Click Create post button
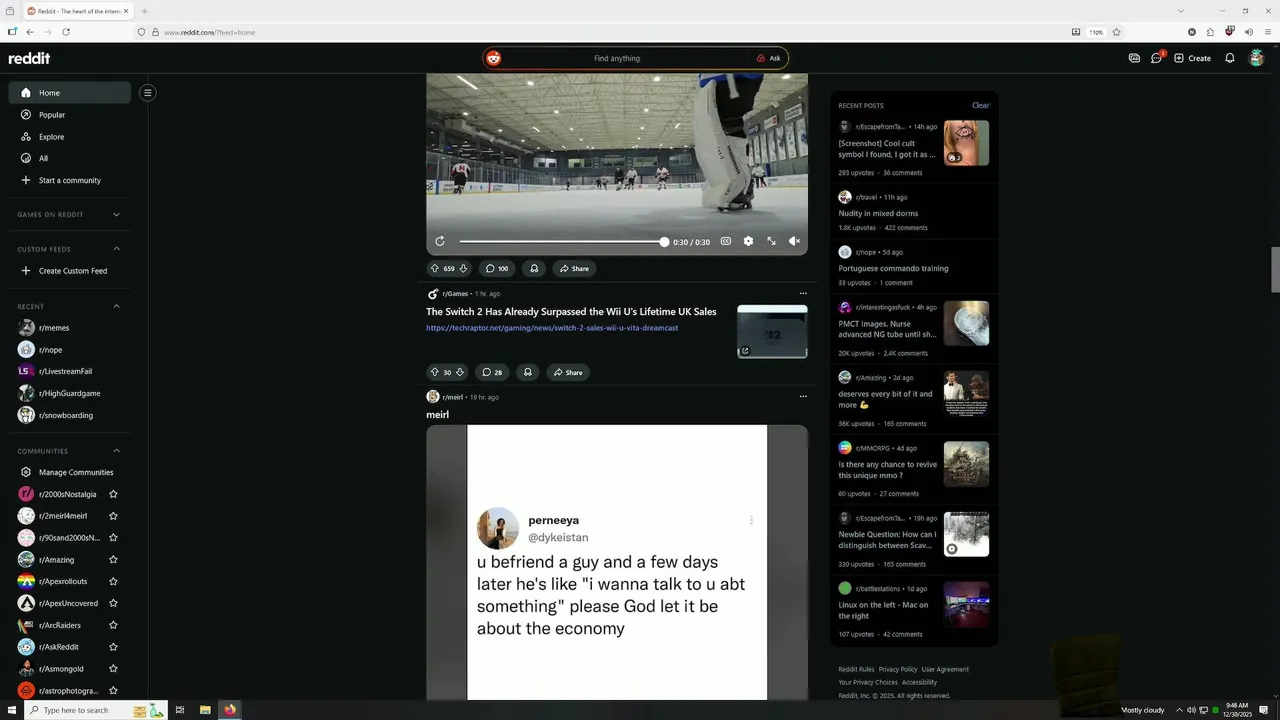The width and height of the screenshot is (1280, 720). coord(1192,58)
